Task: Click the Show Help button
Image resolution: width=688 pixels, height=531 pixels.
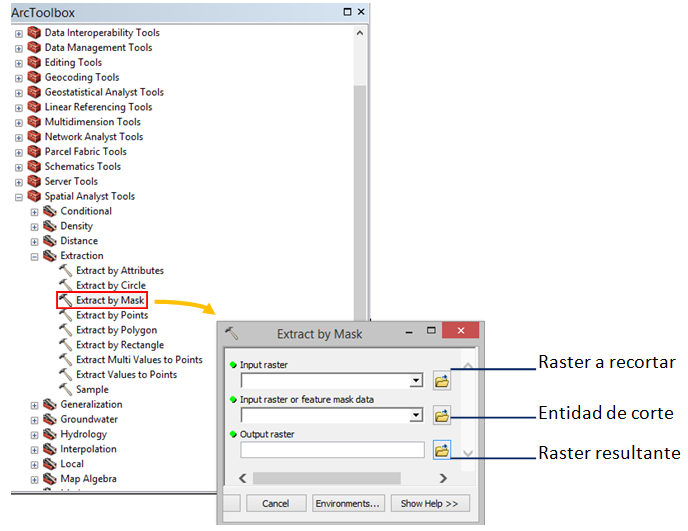Action: click(x=430, y=503)
